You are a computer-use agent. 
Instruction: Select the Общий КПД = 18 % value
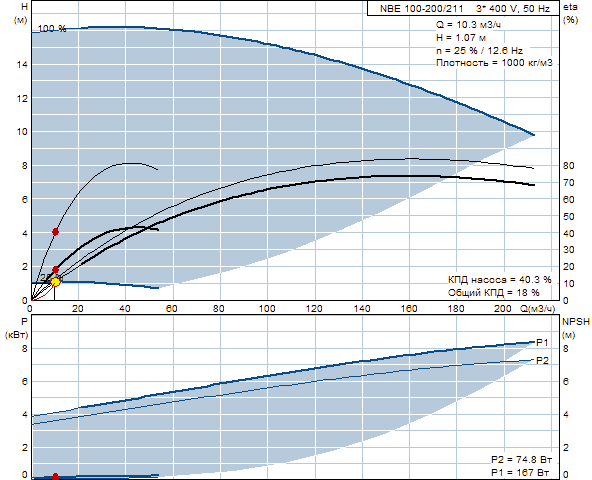tap(493, 292)
